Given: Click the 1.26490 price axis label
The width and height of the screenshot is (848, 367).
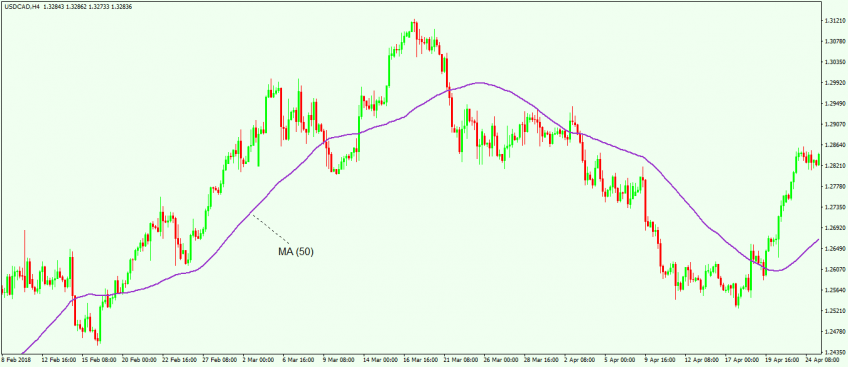Looking at the screenshot, I should [x=836, y=249].
